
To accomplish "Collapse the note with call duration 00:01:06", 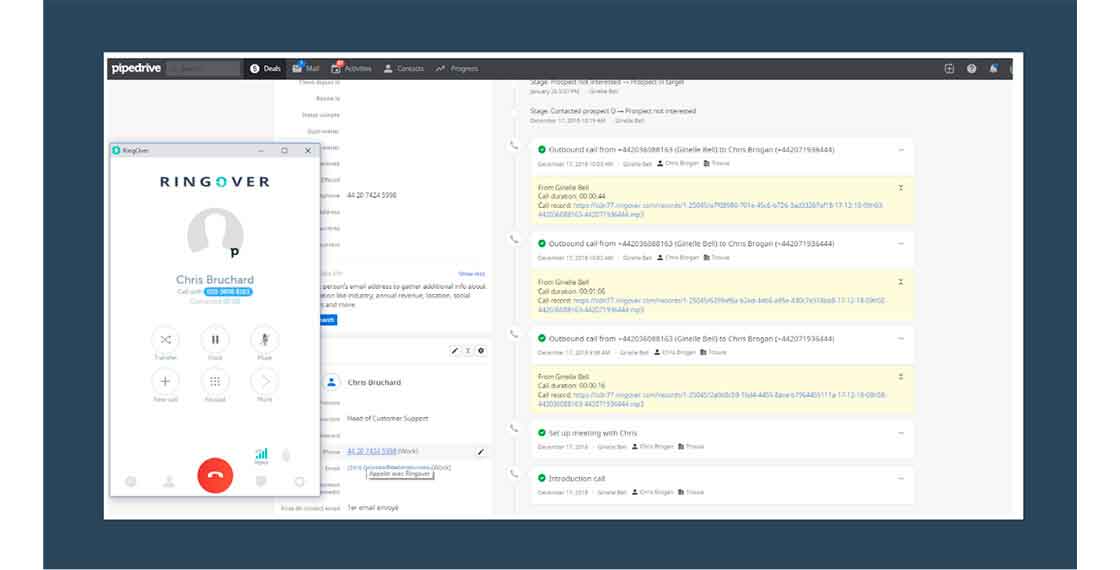I will pos(901,282).
